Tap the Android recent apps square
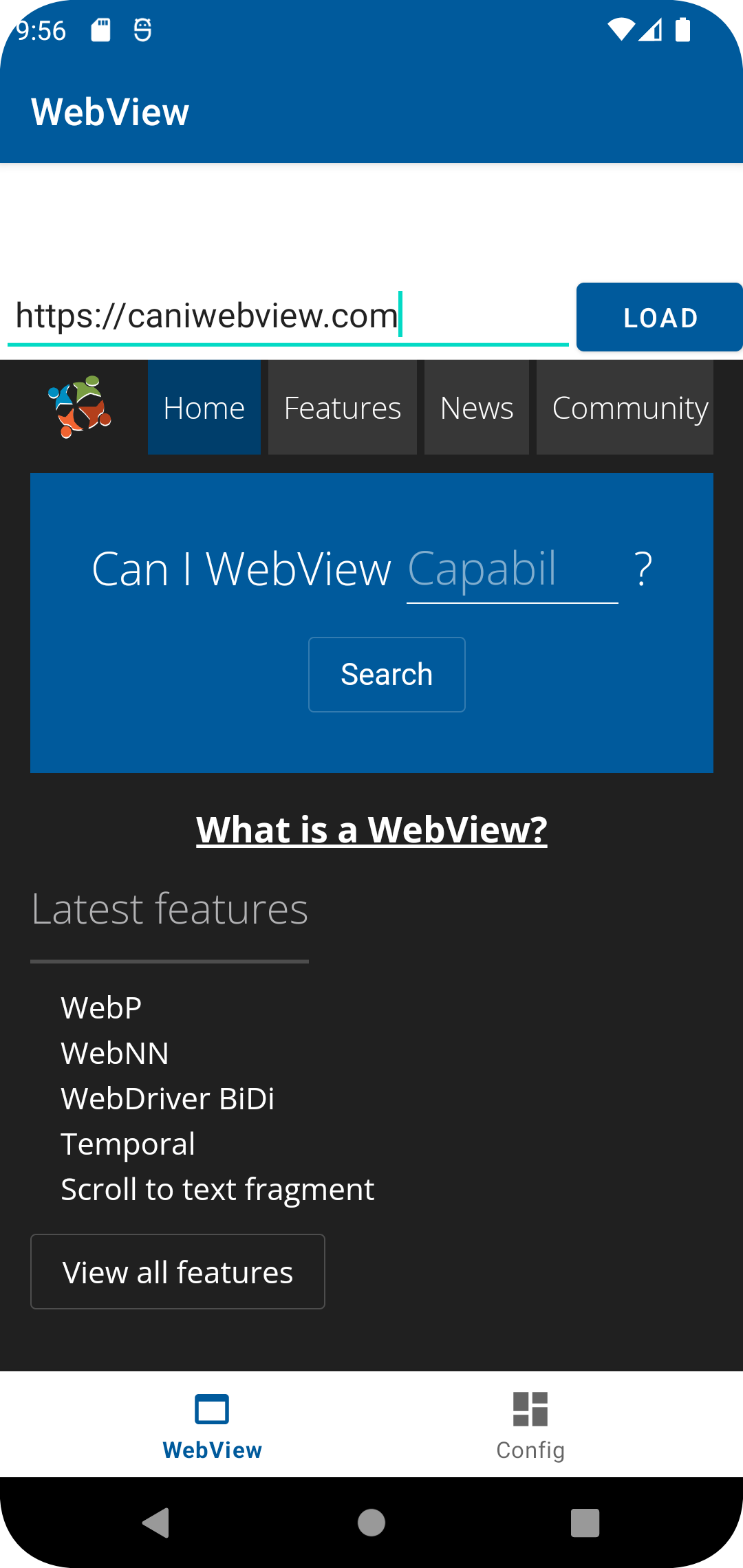 (x=585, y=1523)
